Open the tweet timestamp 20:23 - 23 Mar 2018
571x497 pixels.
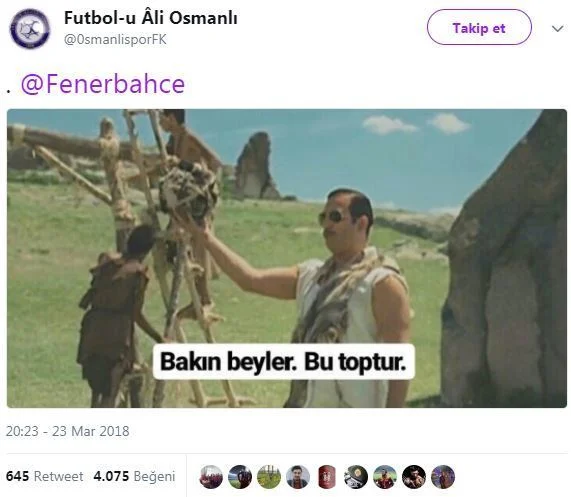pos(68,431)
